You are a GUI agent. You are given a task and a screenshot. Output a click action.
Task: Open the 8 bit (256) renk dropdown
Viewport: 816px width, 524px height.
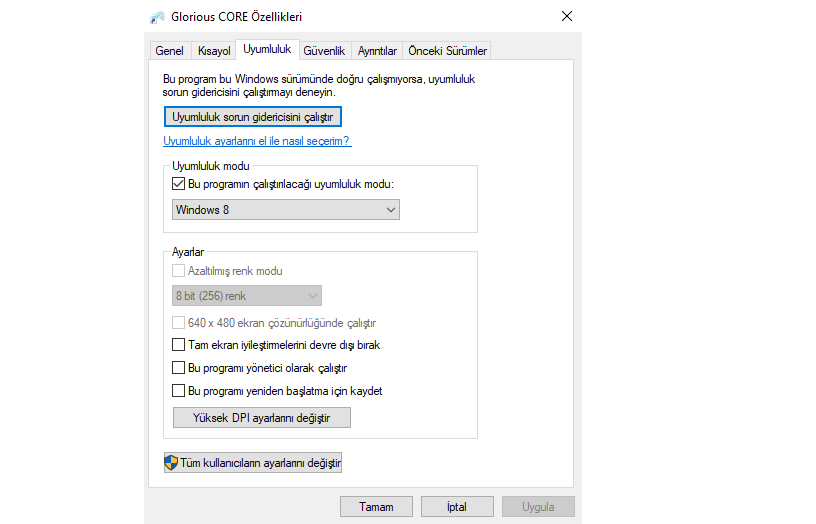coord(247,296)
